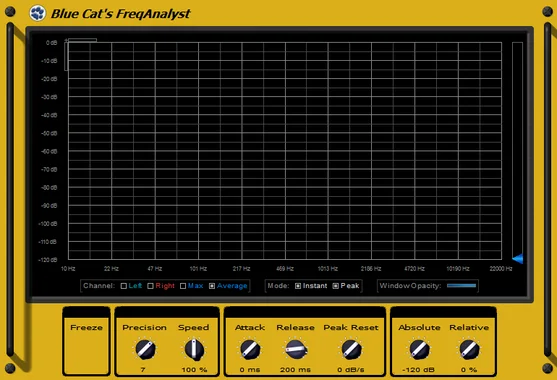The height and width of the screenshot is (380, 557).
Task: Click the -120 dB axis label
Action: (x=48, y=260)
